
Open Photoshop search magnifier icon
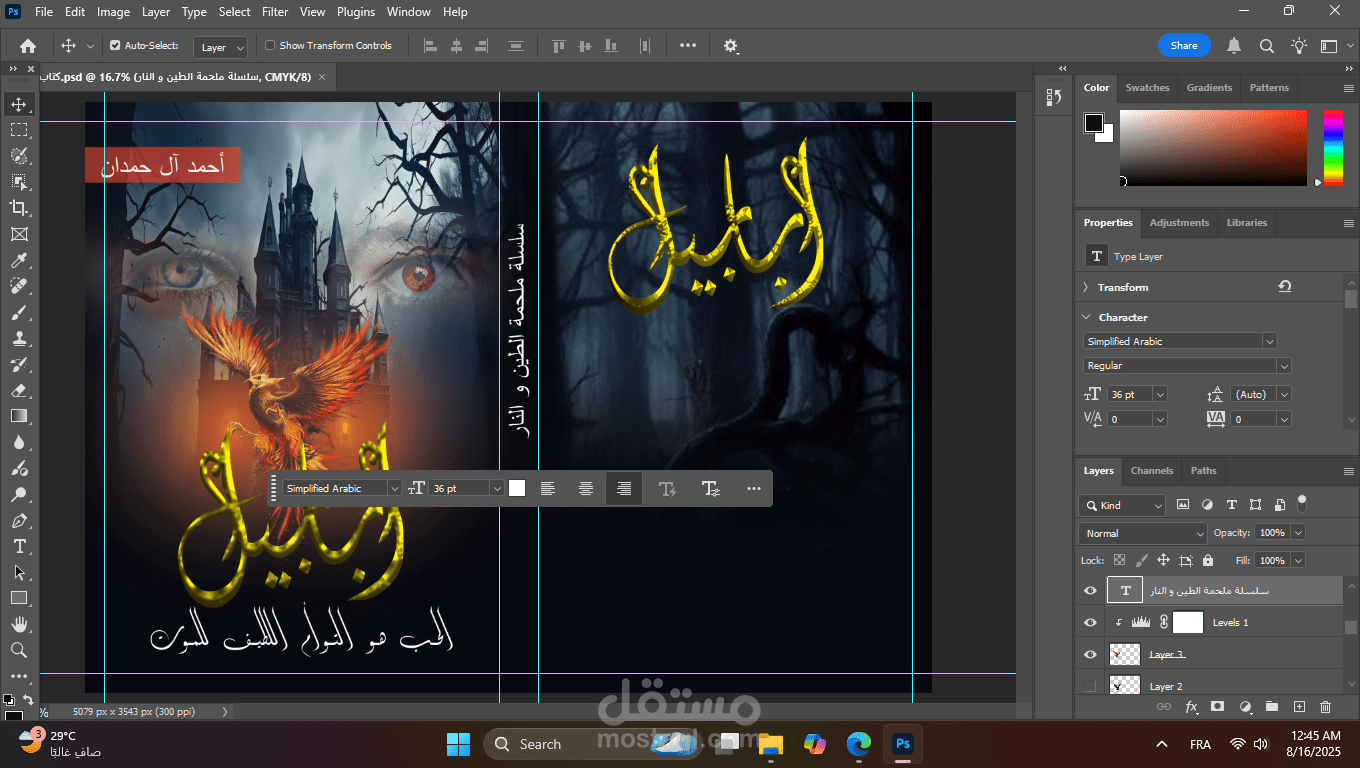(1266, 46)
